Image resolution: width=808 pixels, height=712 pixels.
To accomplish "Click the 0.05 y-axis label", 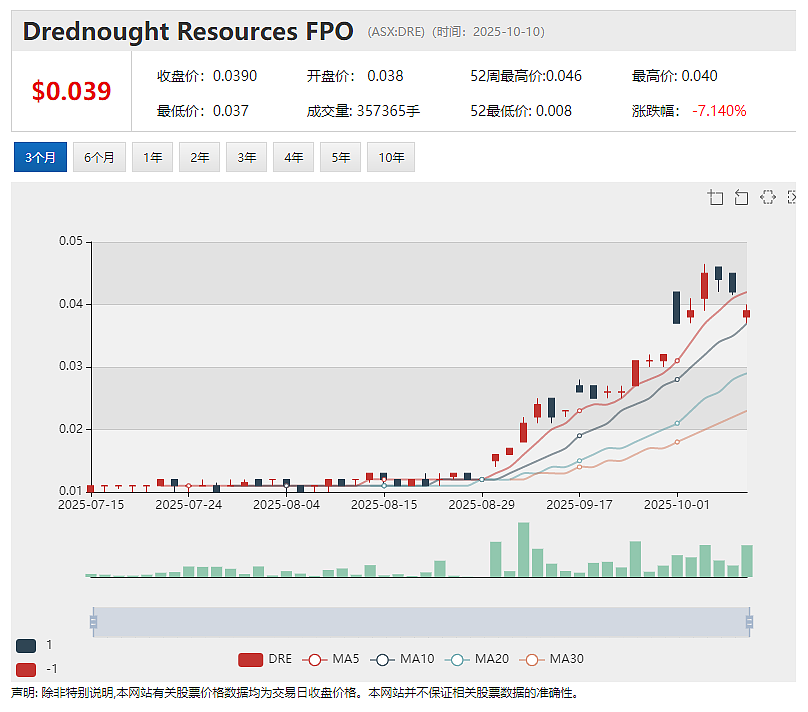I will click(x=71, y=241).
